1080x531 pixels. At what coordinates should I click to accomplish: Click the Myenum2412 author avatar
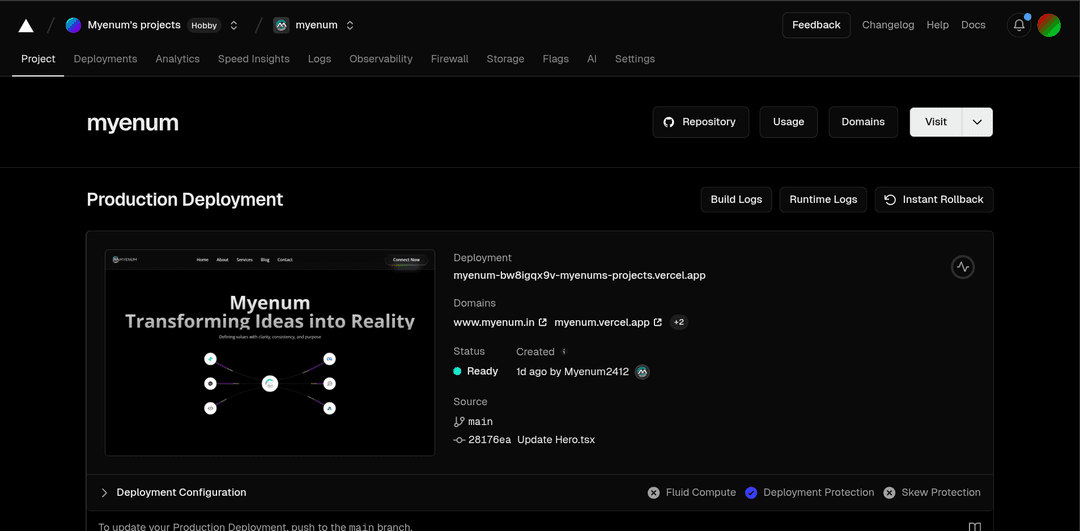(642, 372)
